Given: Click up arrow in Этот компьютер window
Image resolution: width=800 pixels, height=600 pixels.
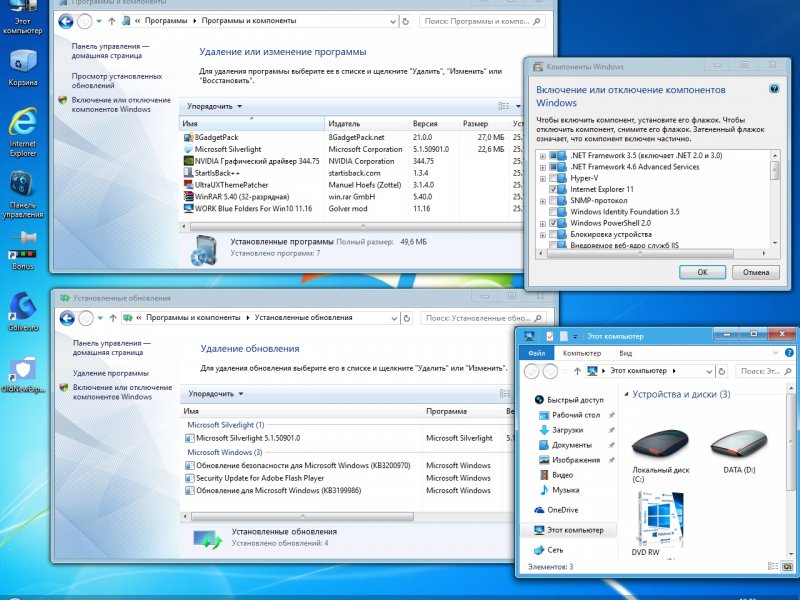Looking at the screenshot, I should [x=577, y=371].
